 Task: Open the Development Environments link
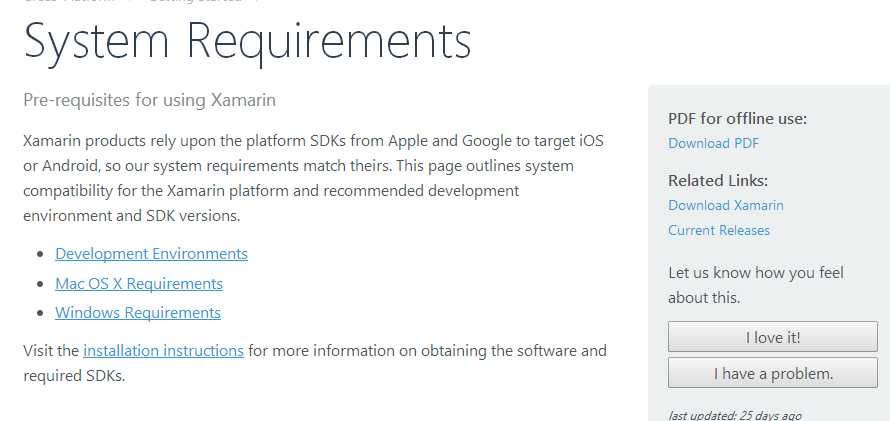coord(152,254)
